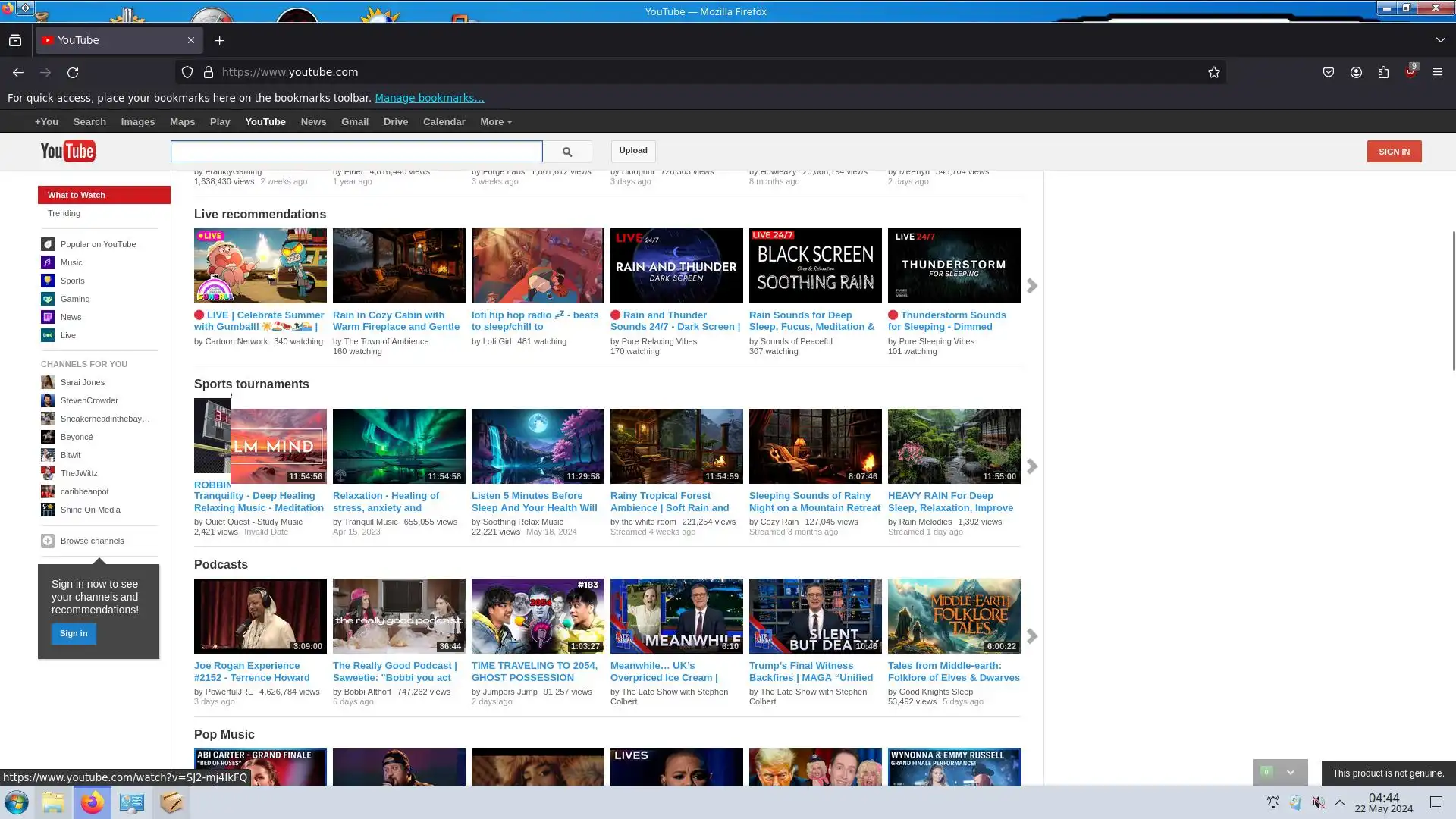The width and height of the screenshot is (1456, 819).
Task: Click the Browse channels plus icon
Action: tap(48, 541)
